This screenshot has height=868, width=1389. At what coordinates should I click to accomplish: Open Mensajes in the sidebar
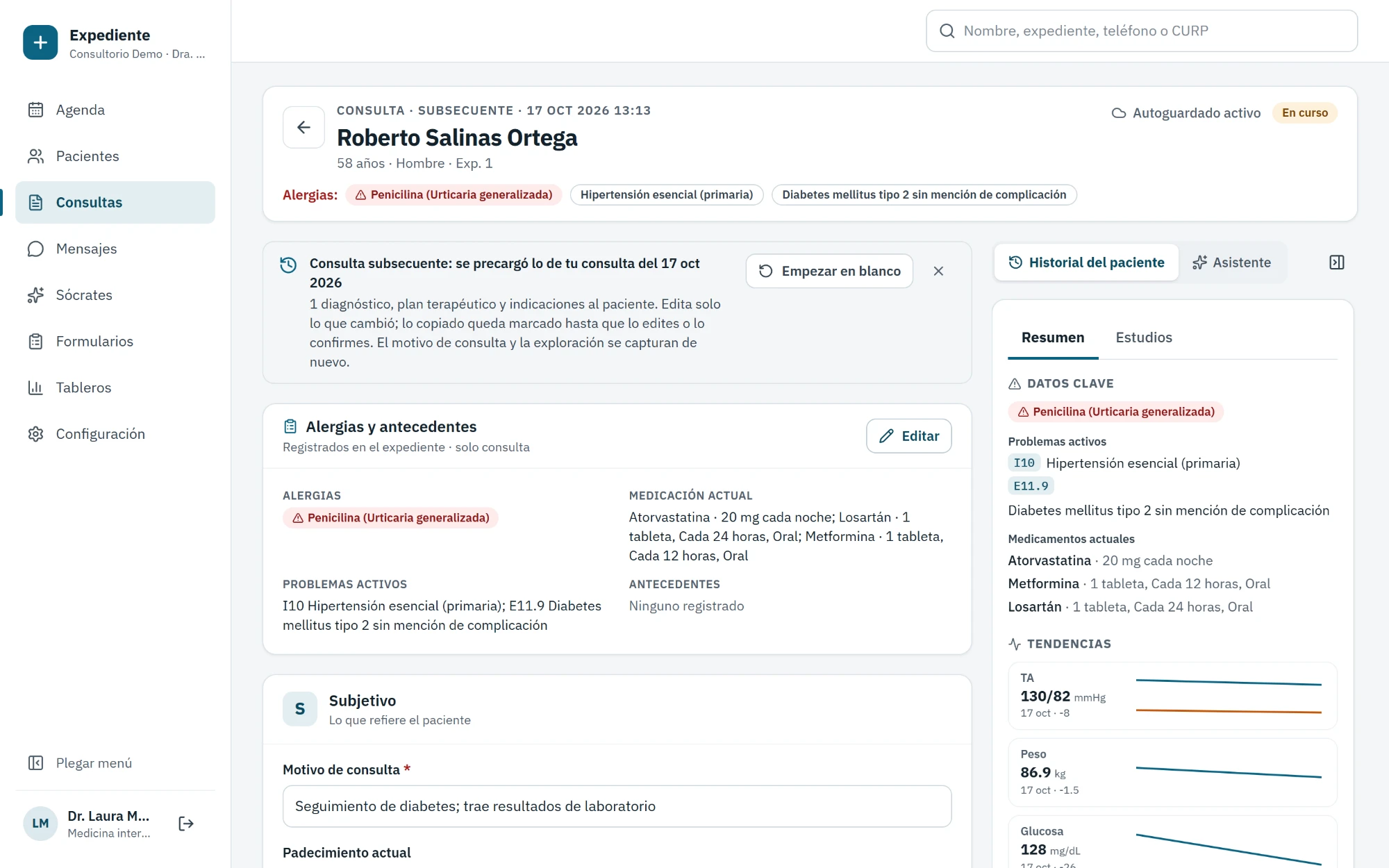point(115,249)
